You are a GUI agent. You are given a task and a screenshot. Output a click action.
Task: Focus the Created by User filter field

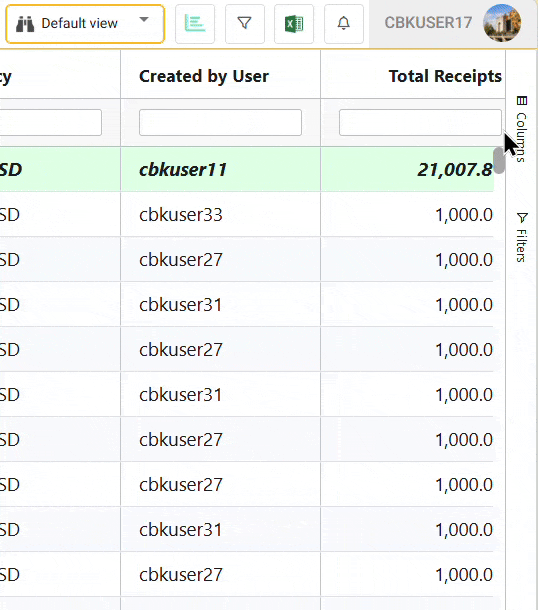coord(220,123)
